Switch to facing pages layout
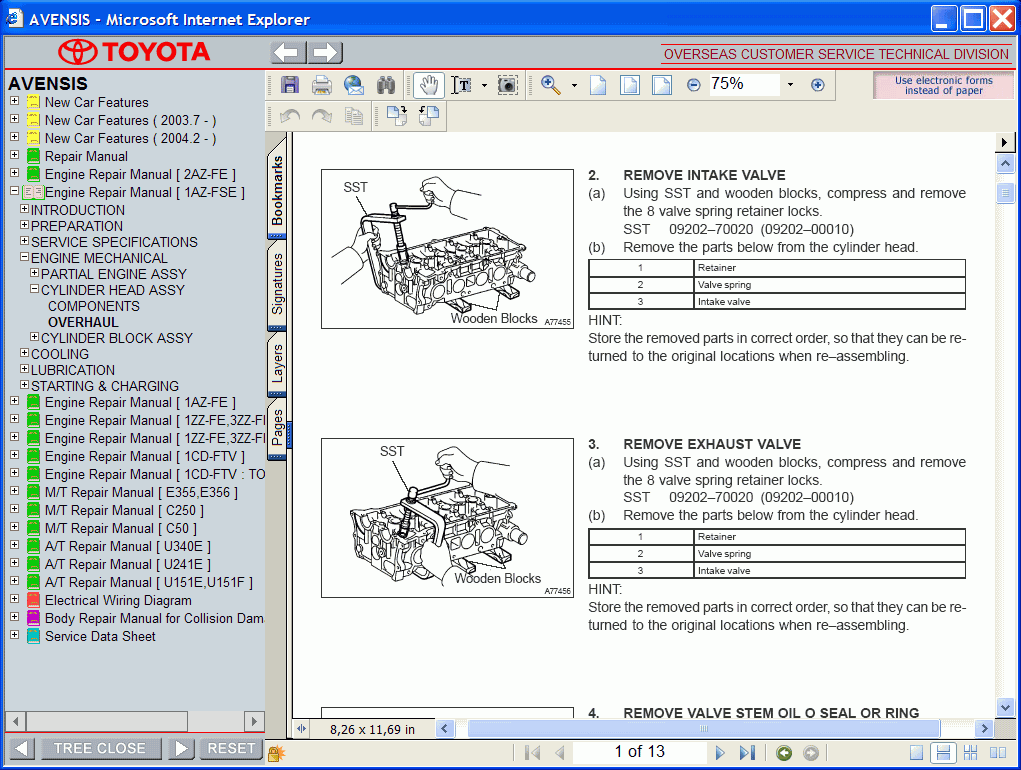1021x770 pixels. (x=998, y=752)
